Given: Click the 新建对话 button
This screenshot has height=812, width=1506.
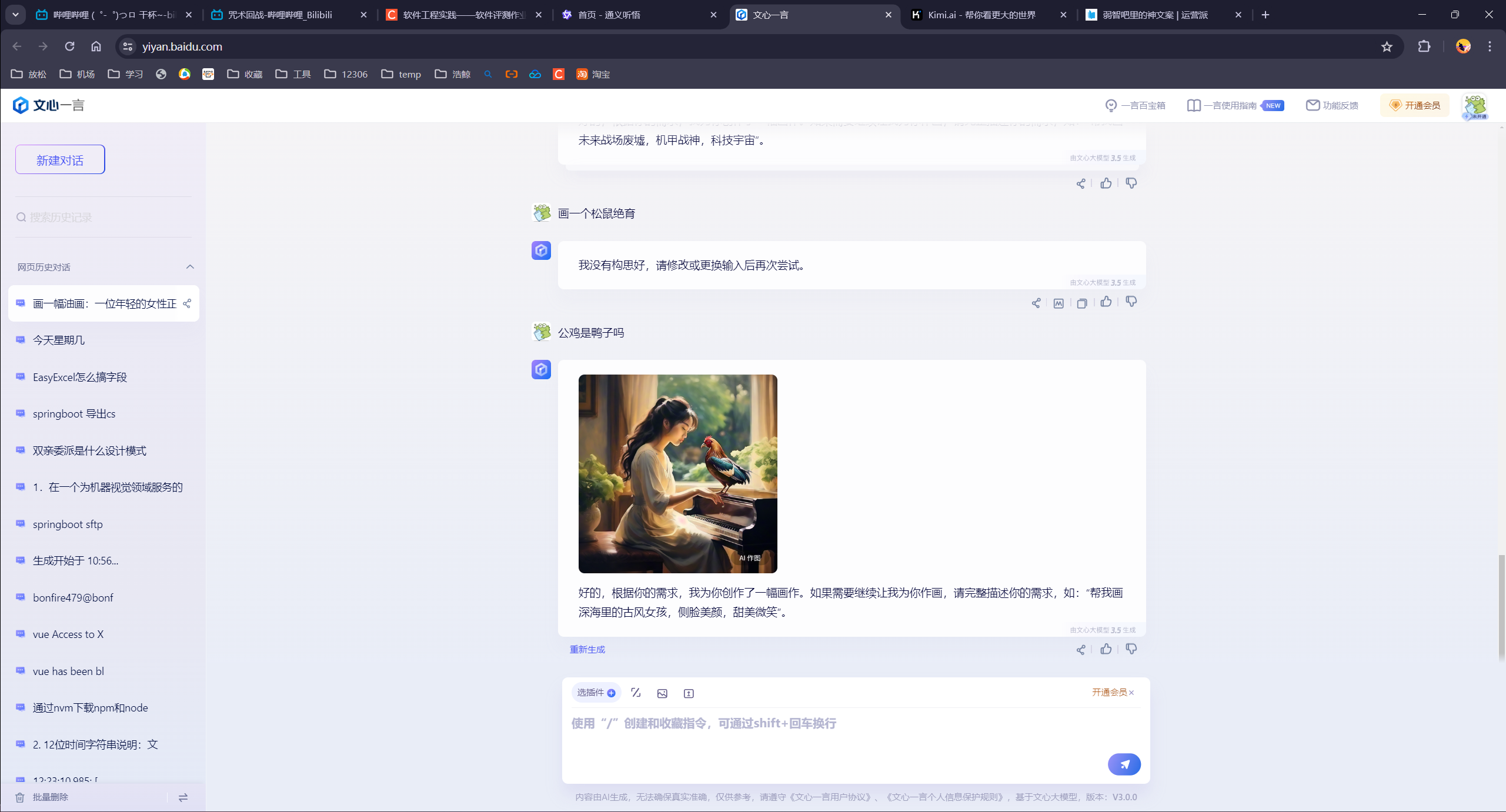Looking at the screenshot, I should (60, 160).
